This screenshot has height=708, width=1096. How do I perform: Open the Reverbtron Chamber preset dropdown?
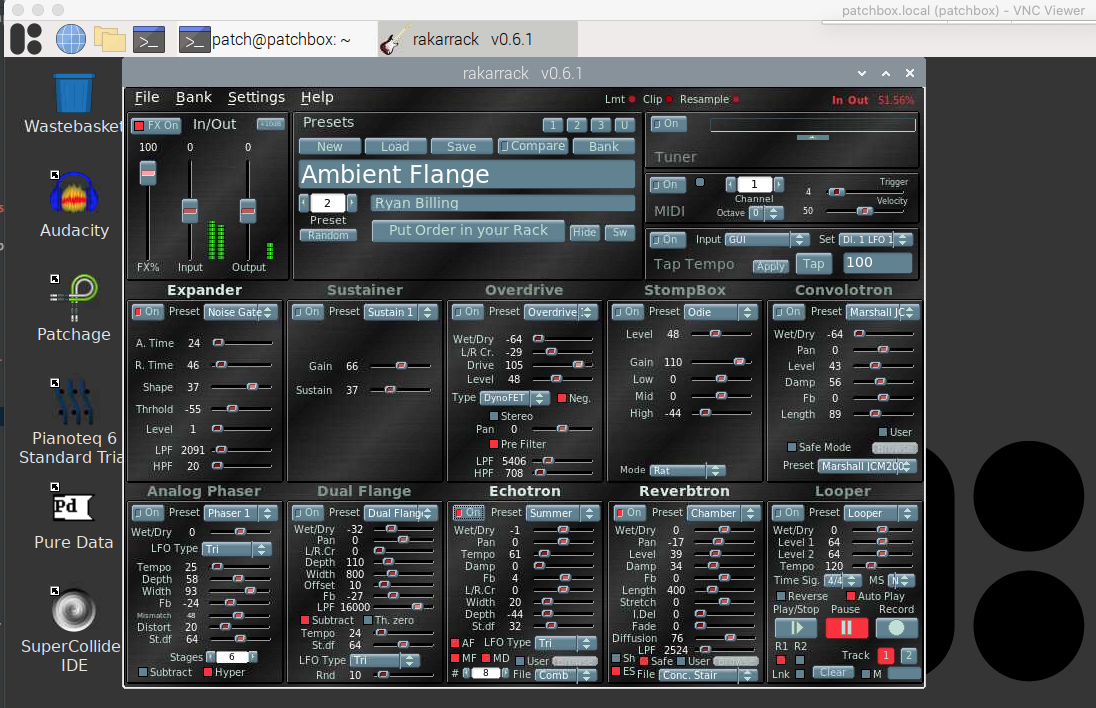[724, 514]
